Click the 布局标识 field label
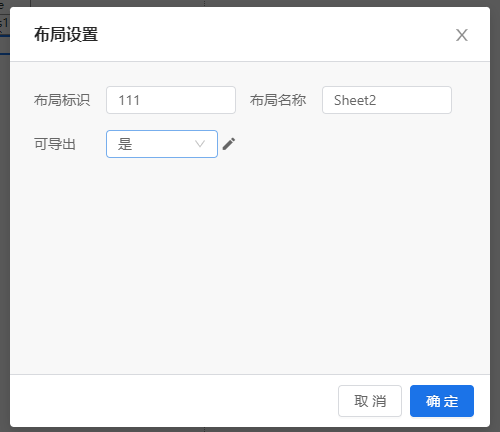 pyautogui.click(x=62, y=100)
